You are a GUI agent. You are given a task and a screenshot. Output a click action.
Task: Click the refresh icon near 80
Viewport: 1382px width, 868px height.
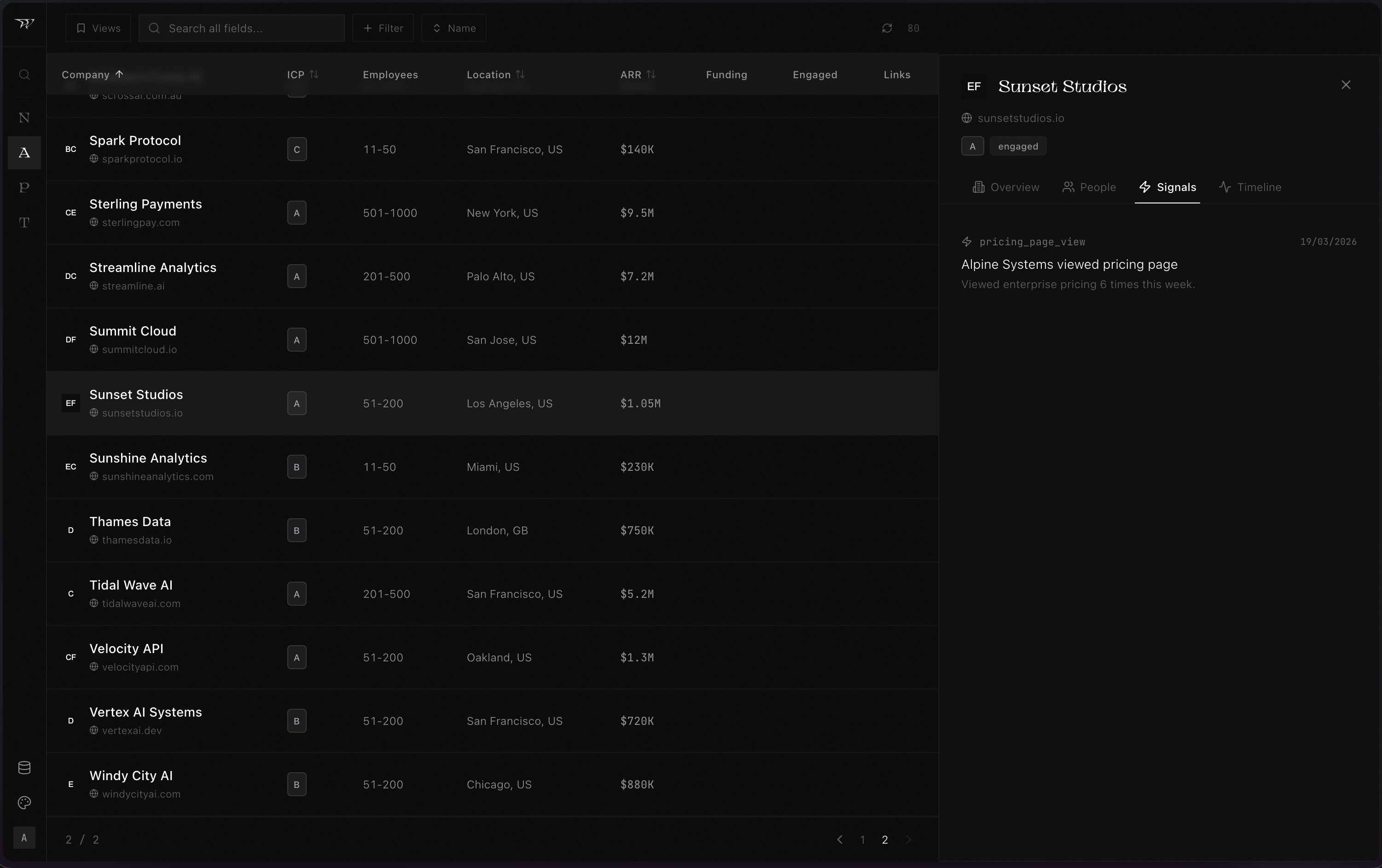click(x=887, y=28)
